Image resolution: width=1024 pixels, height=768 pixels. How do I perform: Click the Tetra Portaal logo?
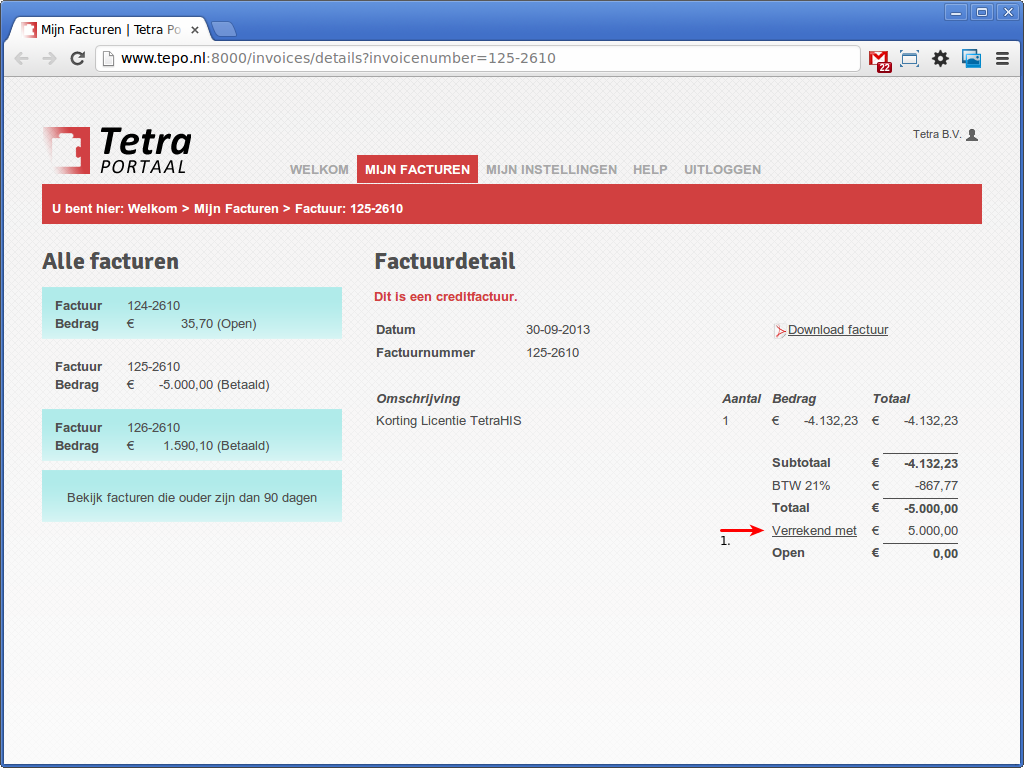(117, 150)
